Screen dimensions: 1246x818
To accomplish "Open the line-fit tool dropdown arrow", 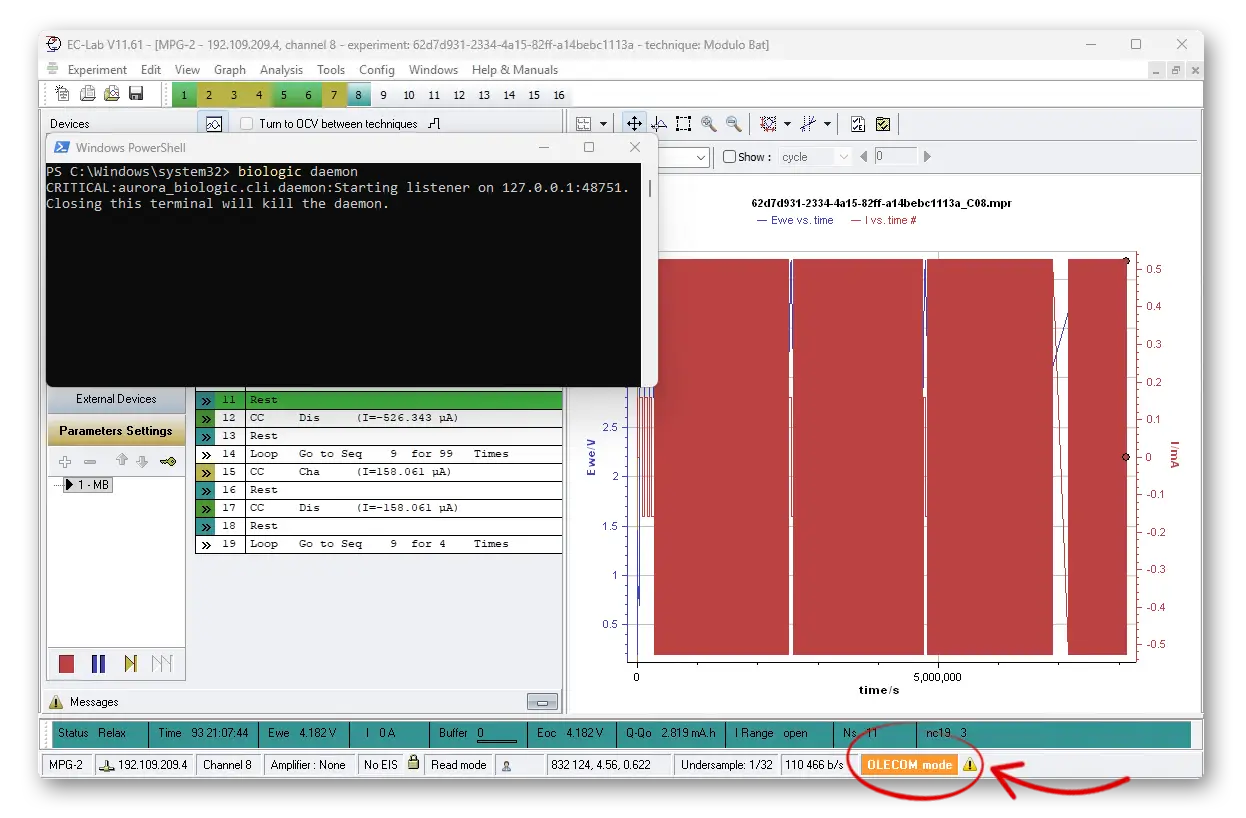I will click(x=828, y=125).
